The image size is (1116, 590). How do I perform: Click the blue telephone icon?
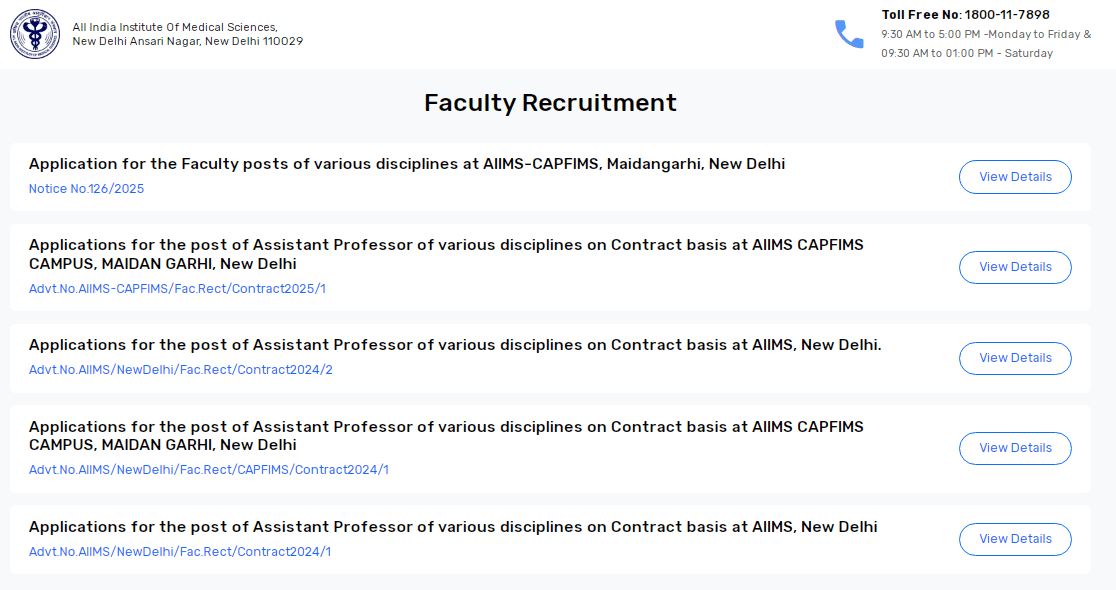pyautogui.click(x=849, y=34)
